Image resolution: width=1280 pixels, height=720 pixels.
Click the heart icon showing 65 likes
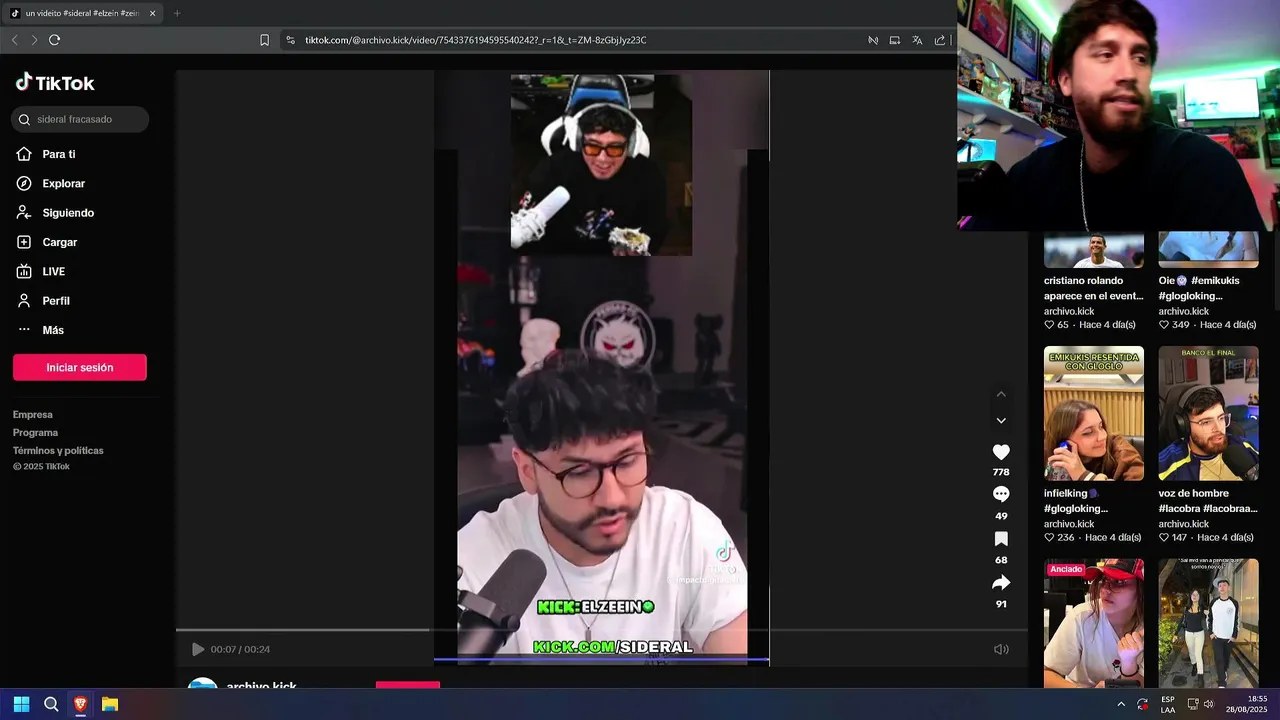coord(1049,325)
